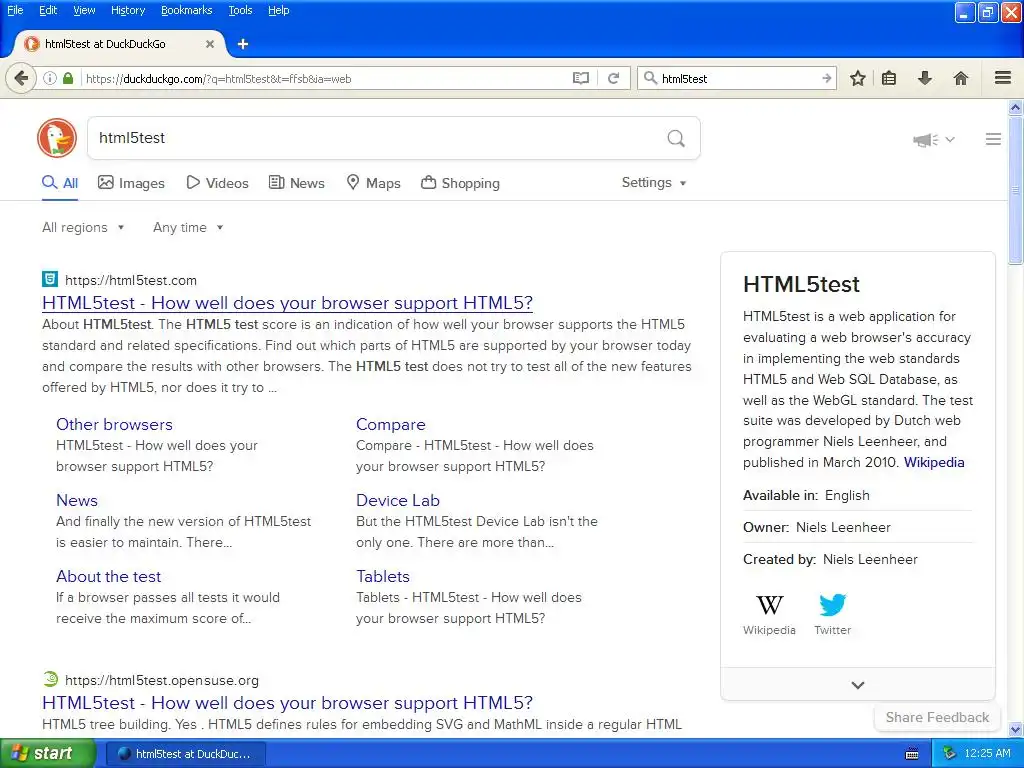
Task: Open the History menu
Action: 128,10
